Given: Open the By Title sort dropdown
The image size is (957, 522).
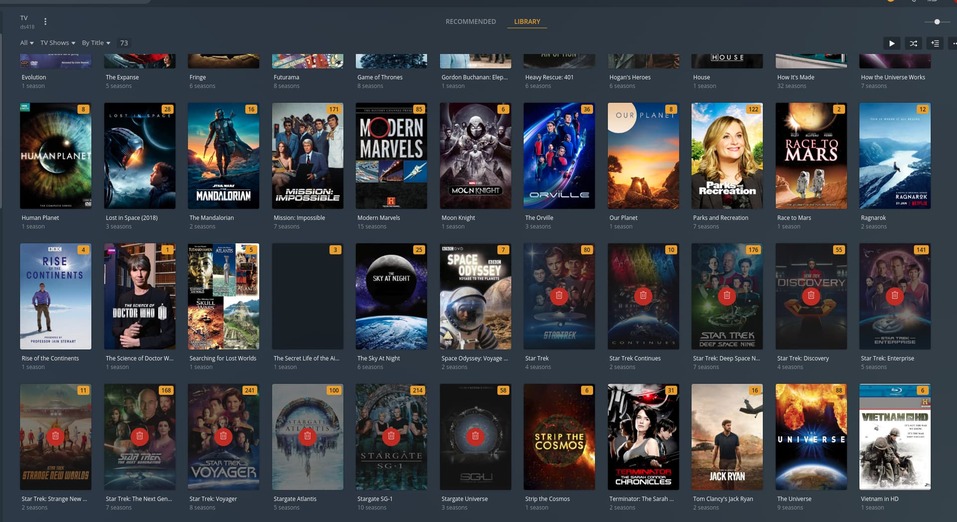Looking at the screenshot, I should point(96,43).
